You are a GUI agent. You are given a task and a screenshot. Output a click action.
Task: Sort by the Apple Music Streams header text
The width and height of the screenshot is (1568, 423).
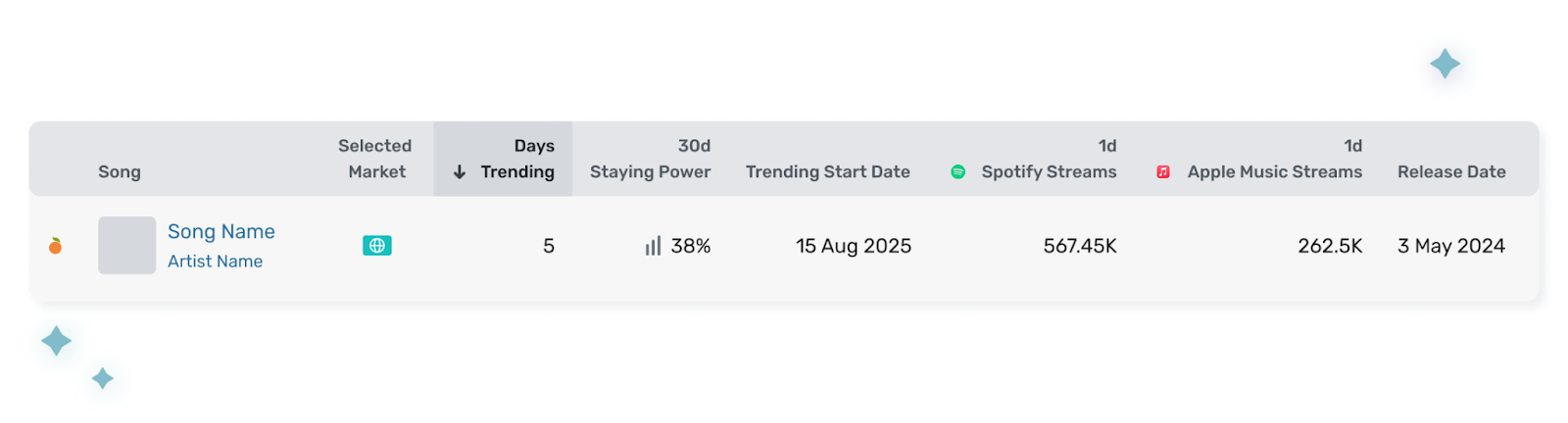(1274, 172)
